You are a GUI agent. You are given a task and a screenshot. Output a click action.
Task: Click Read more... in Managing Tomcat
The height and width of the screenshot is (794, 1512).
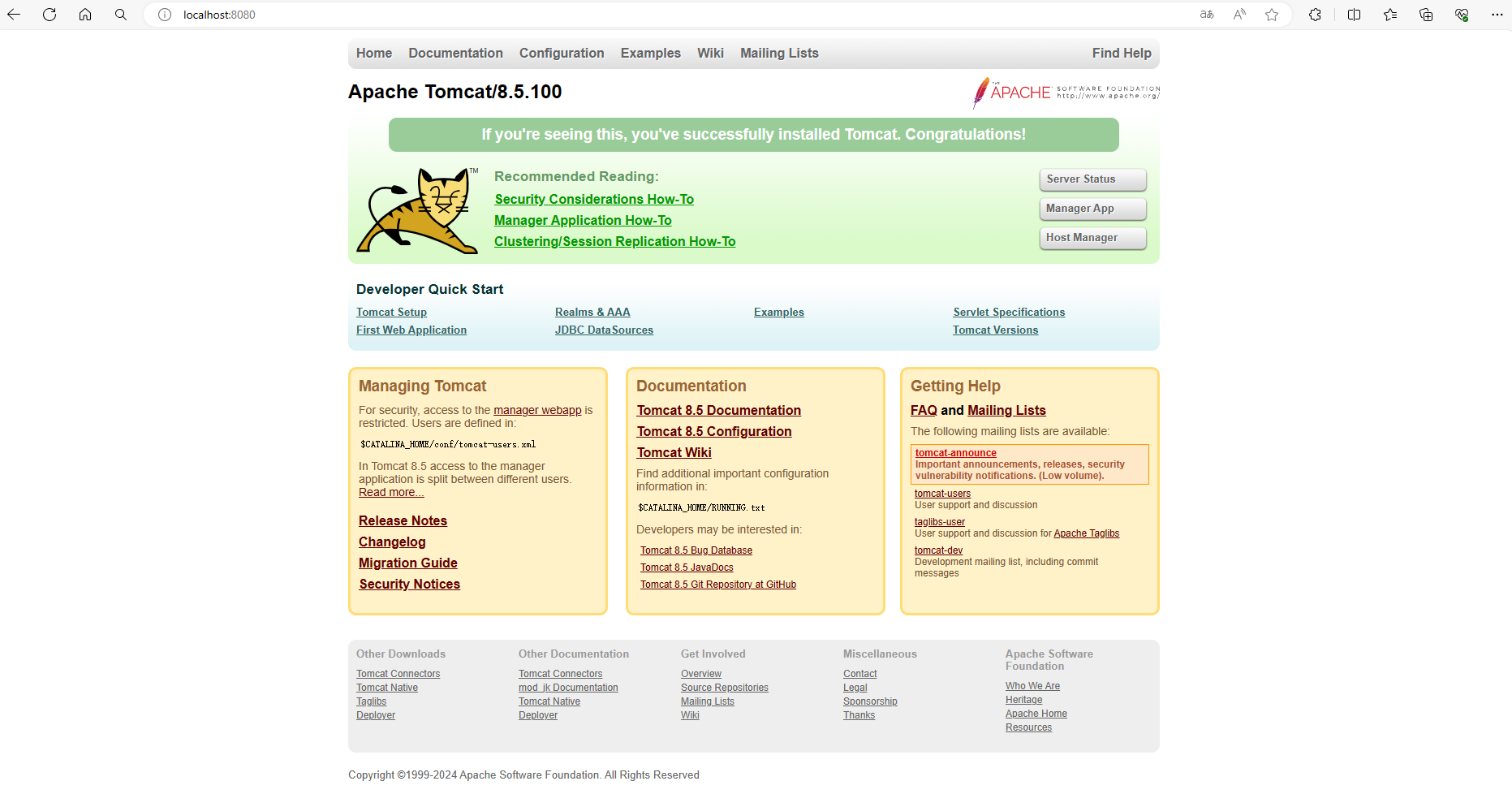pos(391,492)
